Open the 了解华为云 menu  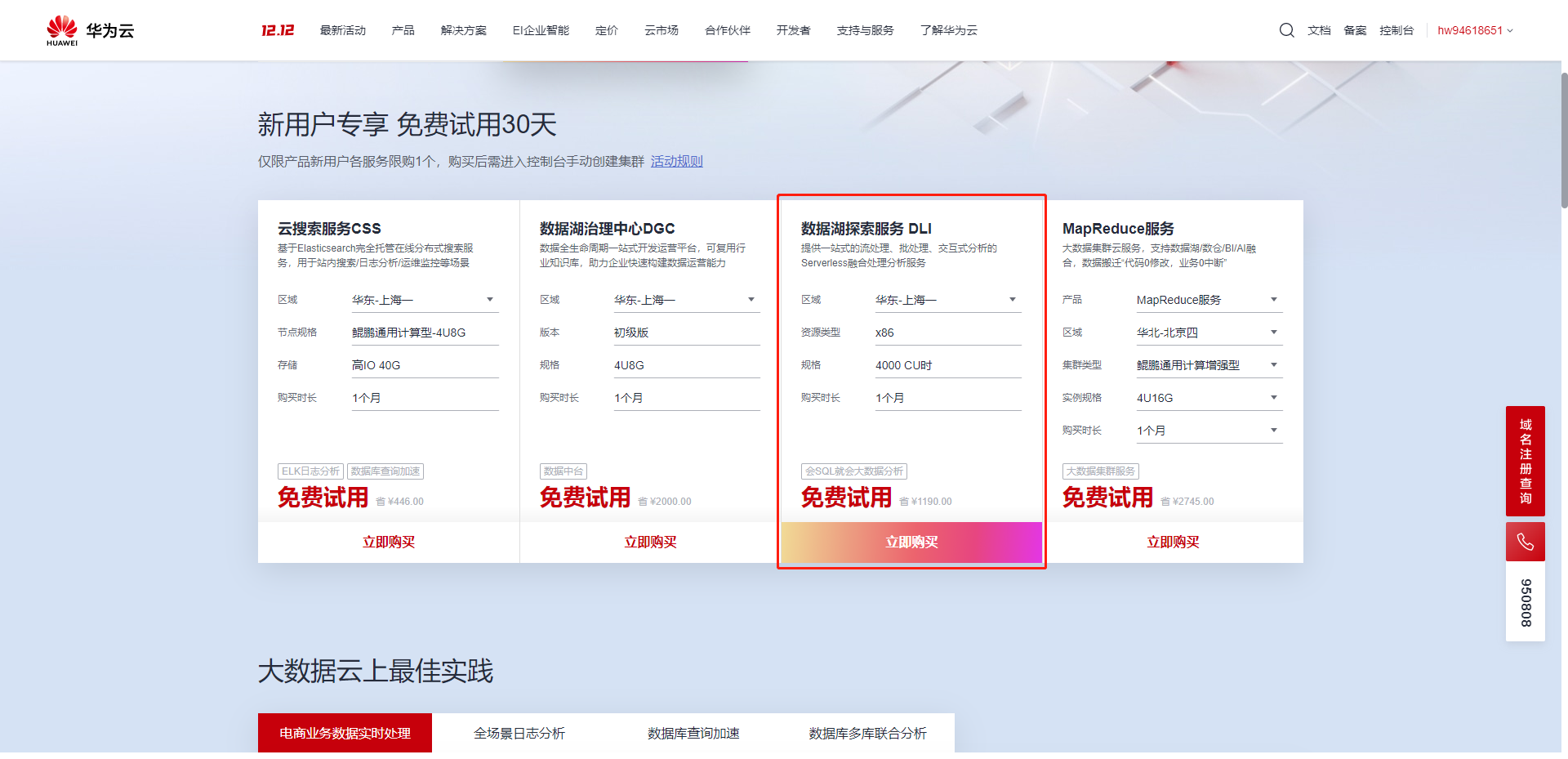(x=949, y=30)
